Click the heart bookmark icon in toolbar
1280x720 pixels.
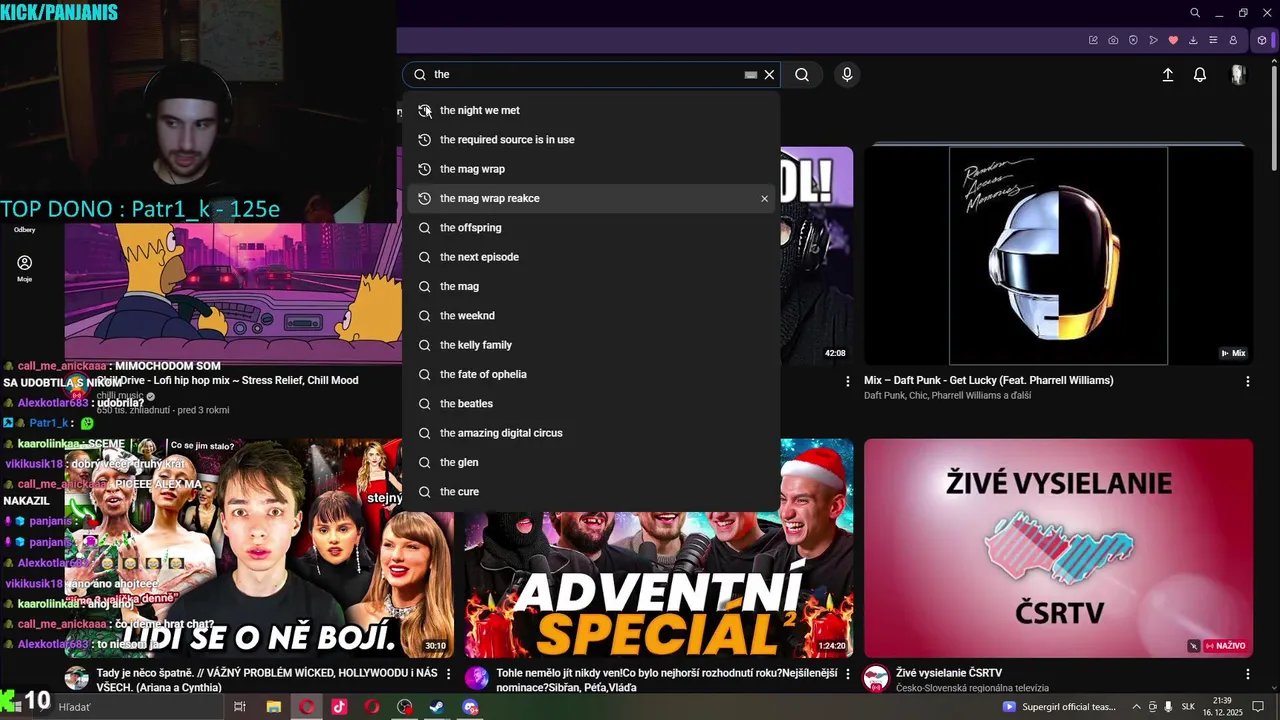click(x=1173, y=40)
